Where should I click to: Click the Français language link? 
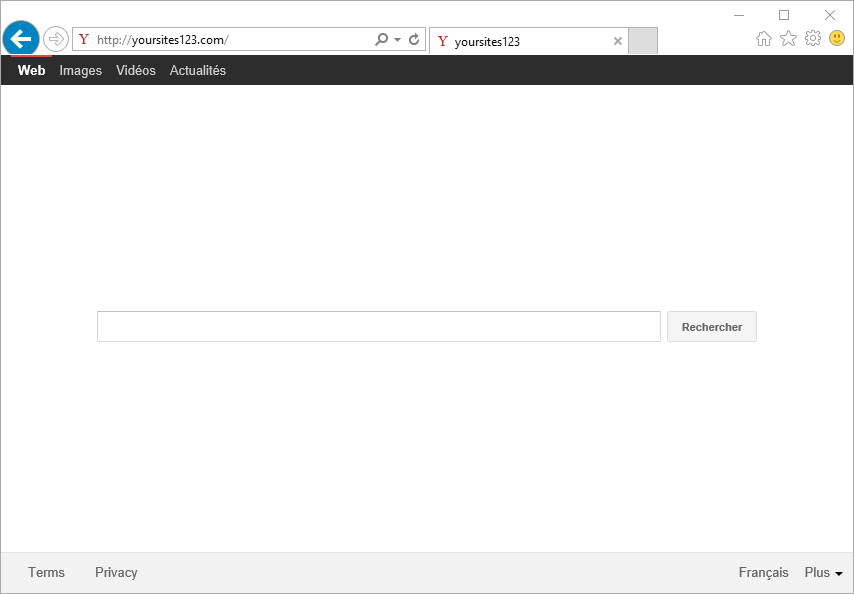pyautogui.click(x=764, y=572)
